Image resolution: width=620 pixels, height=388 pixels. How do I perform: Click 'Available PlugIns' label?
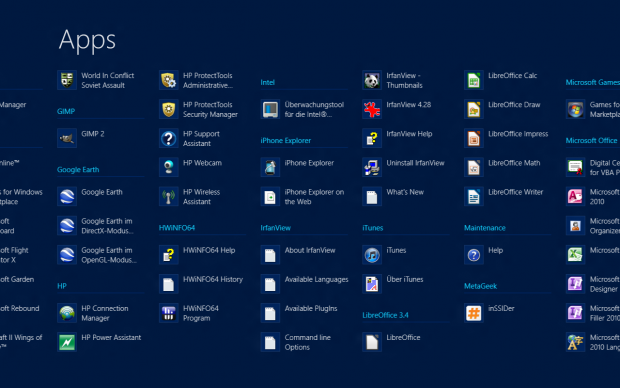point(311,309)
